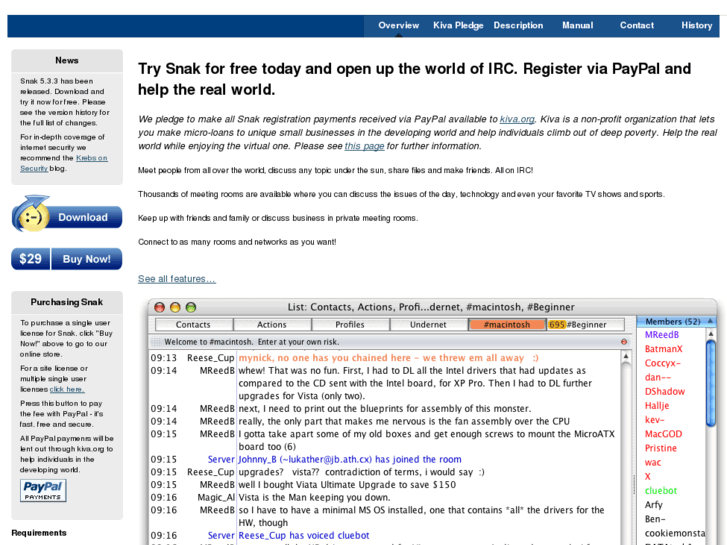Go to the Description page tab
Image resolution: width=727 pixels, height=545 pixels.
tap(518, 26)
